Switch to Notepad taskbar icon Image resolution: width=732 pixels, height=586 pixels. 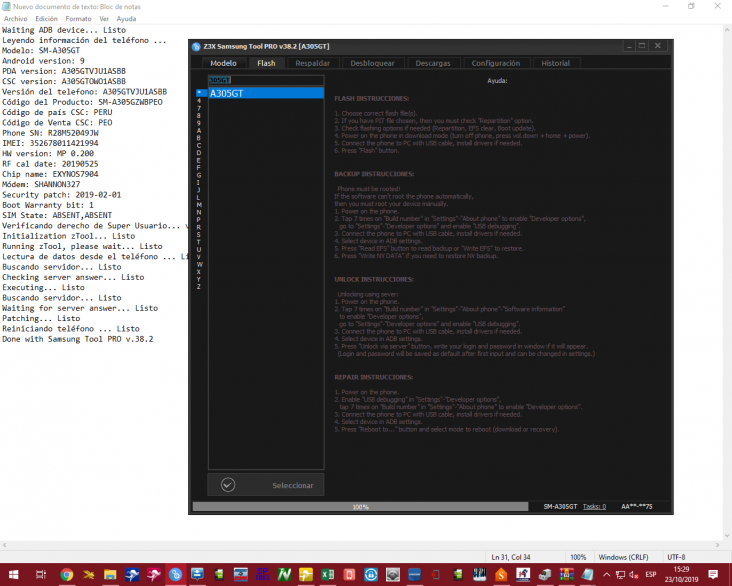(x=588, y=574)
